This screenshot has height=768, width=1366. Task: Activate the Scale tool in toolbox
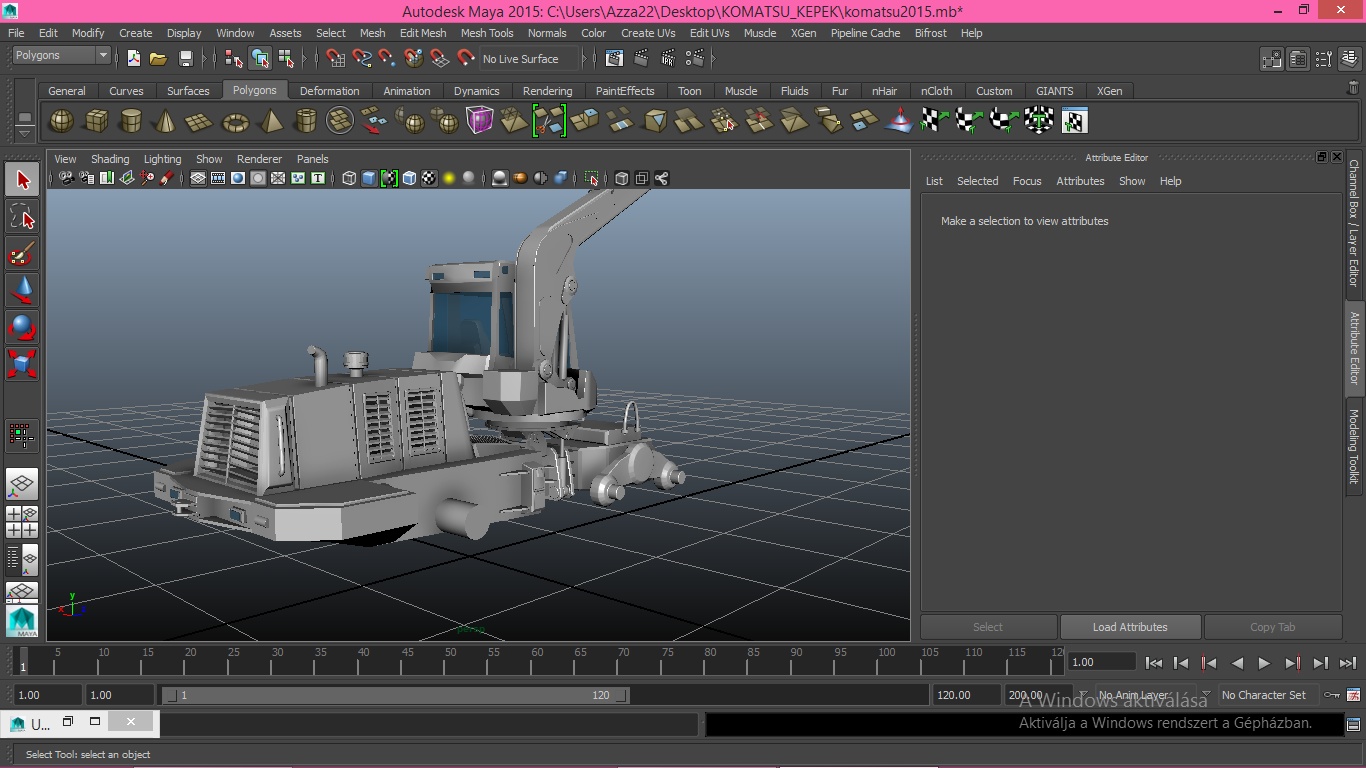(x=22, y=363)
